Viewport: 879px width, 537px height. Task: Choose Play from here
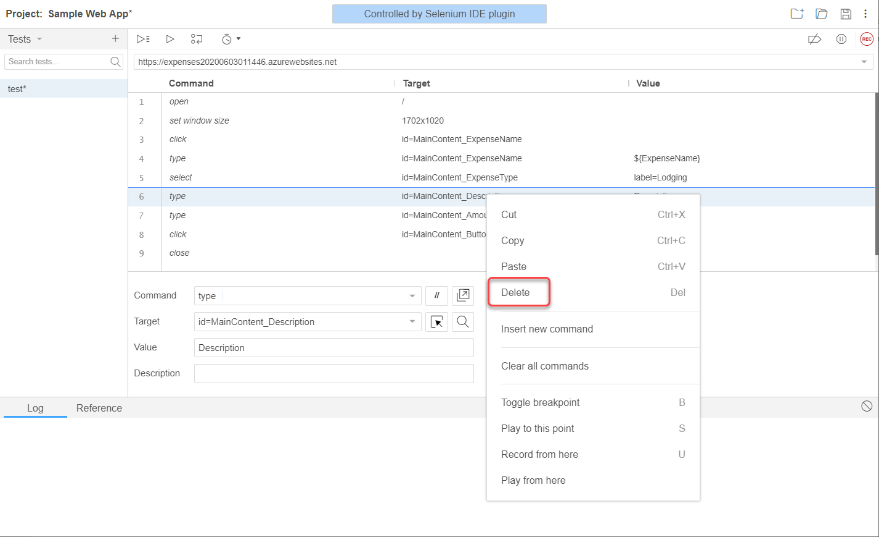tap(593, 480)
